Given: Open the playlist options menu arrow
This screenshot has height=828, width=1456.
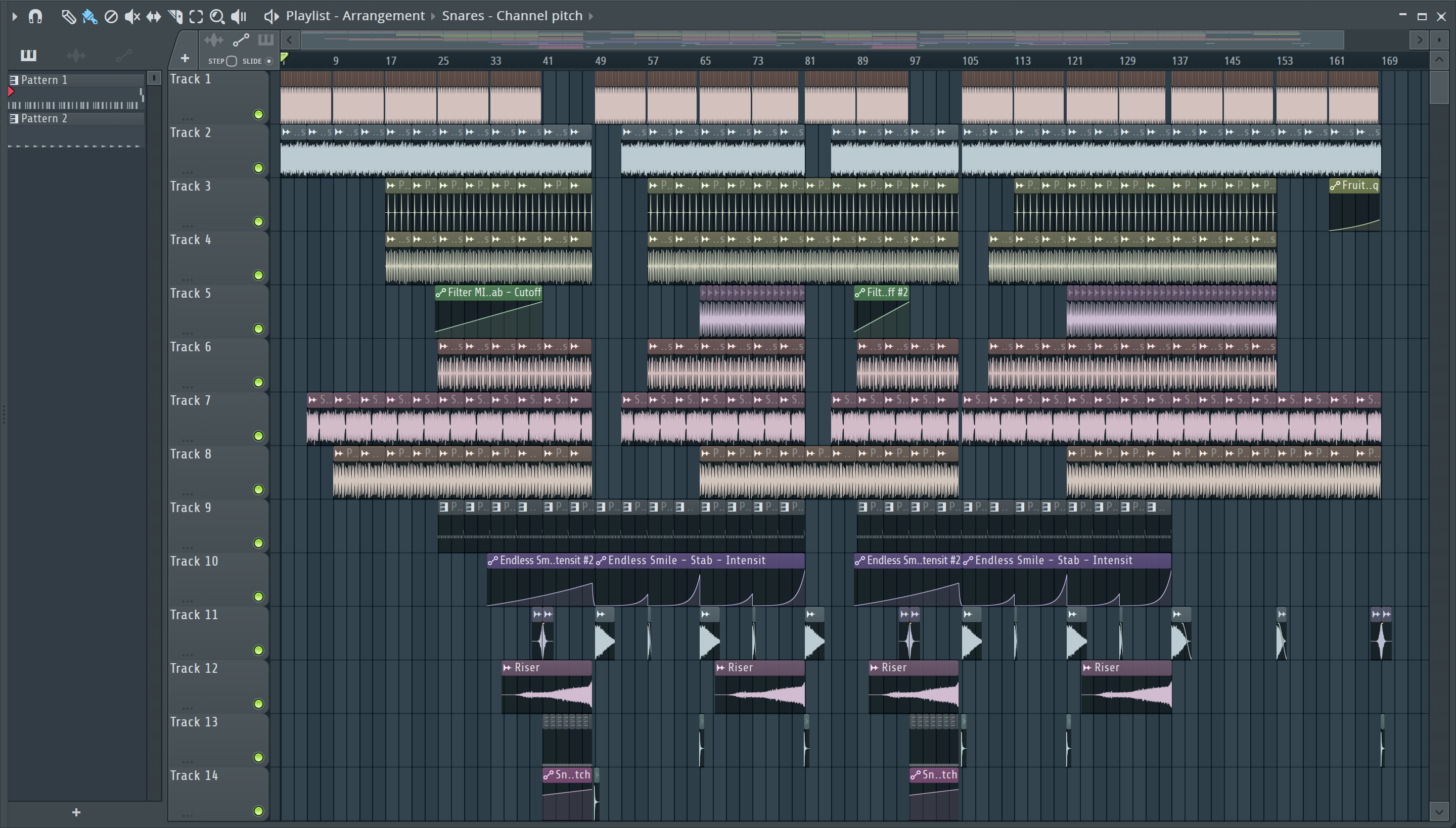Looking at the screenshot, I should pos(15,17).
